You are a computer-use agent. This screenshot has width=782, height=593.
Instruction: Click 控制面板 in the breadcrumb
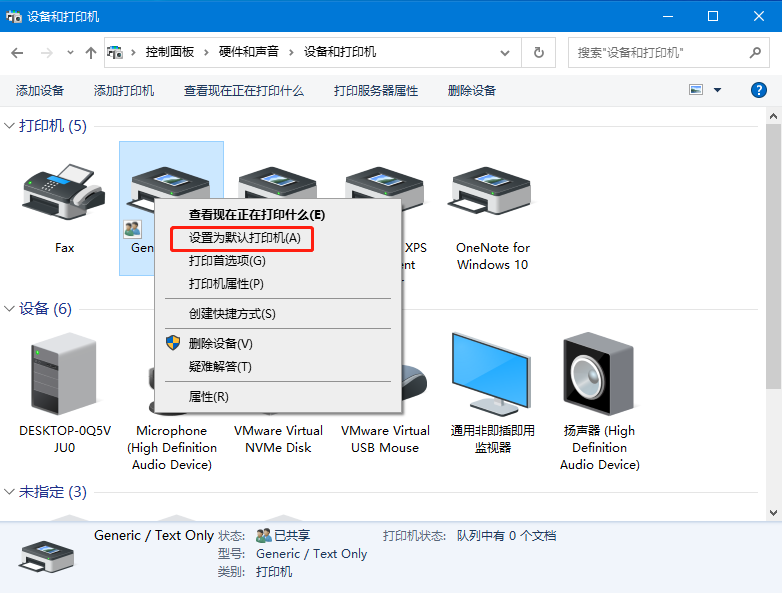point(170,52)
